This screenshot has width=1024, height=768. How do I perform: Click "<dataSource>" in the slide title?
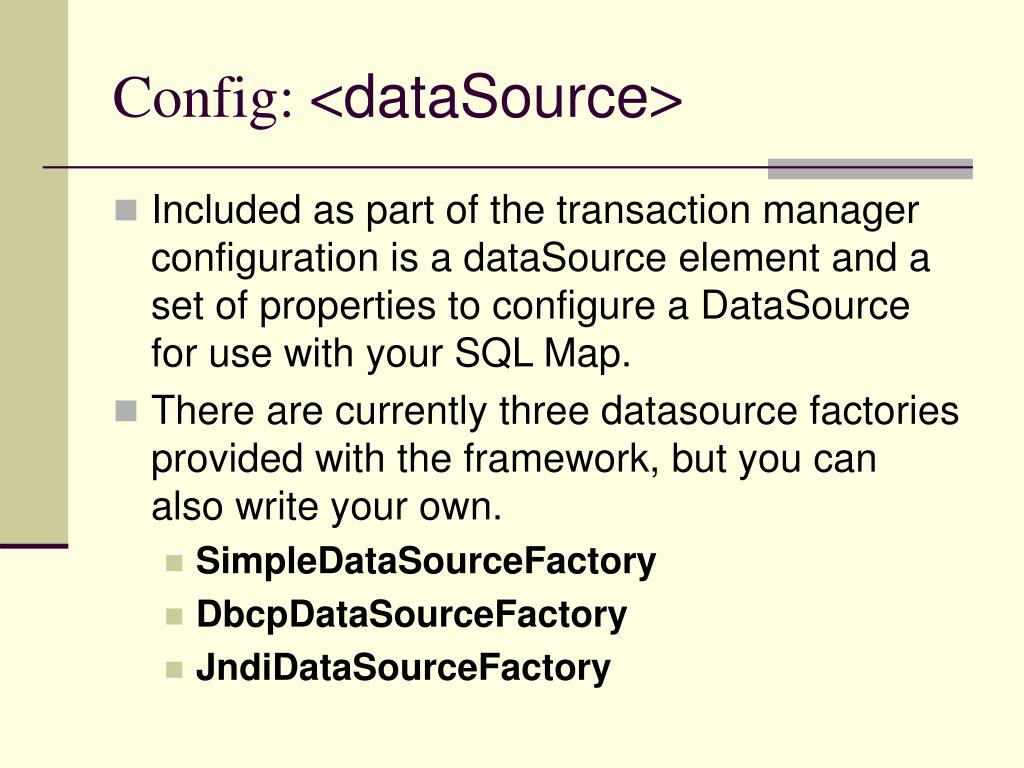pos(496,98)
